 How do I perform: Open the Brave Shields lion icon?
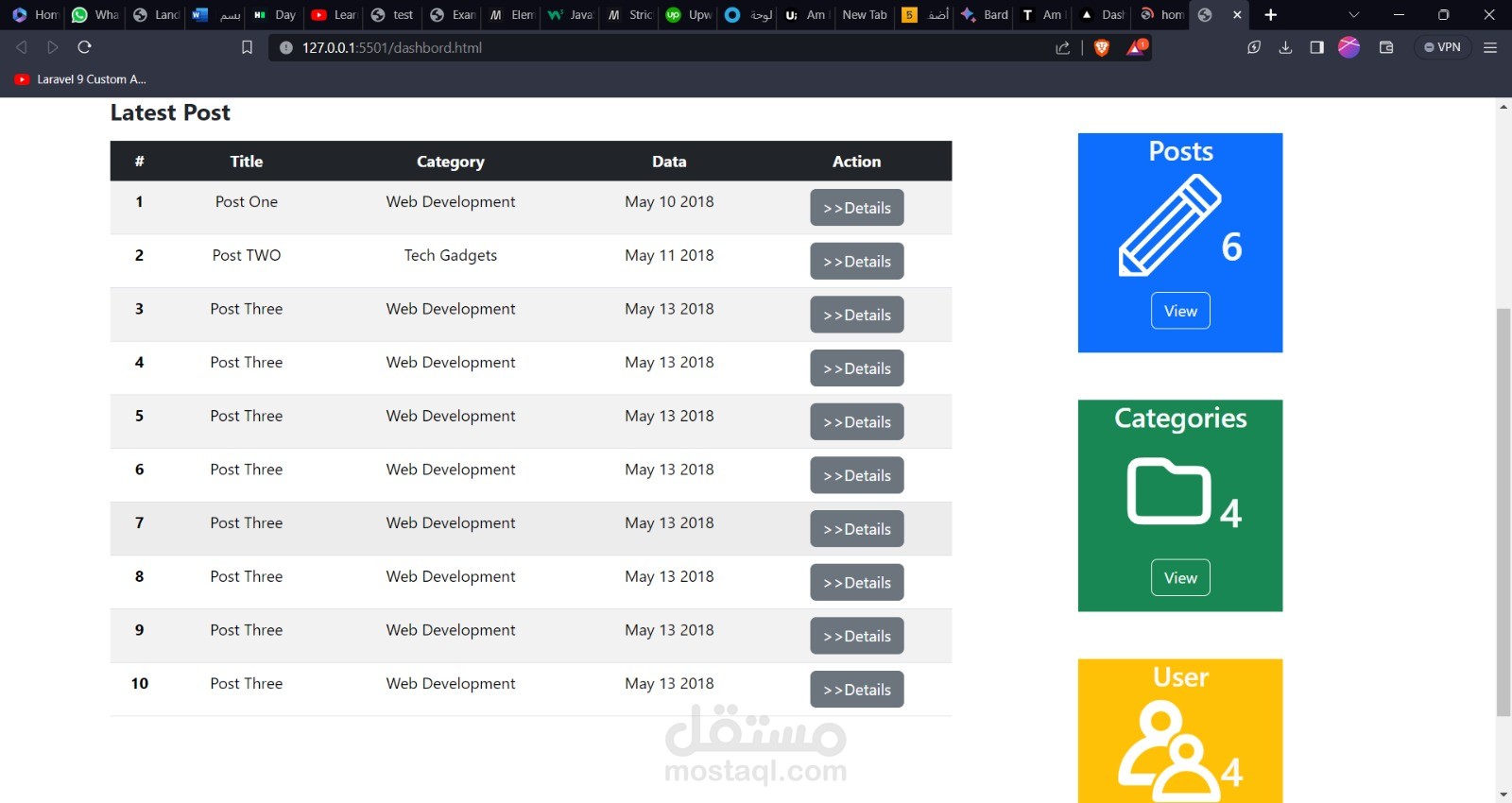point(1101,47)
